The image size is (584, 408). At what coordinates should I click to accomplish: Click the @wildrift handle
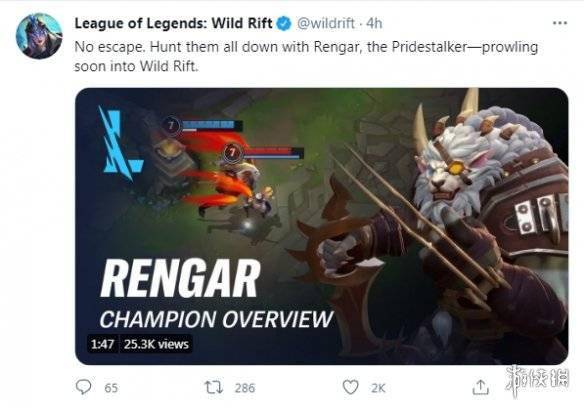(325, 23)
